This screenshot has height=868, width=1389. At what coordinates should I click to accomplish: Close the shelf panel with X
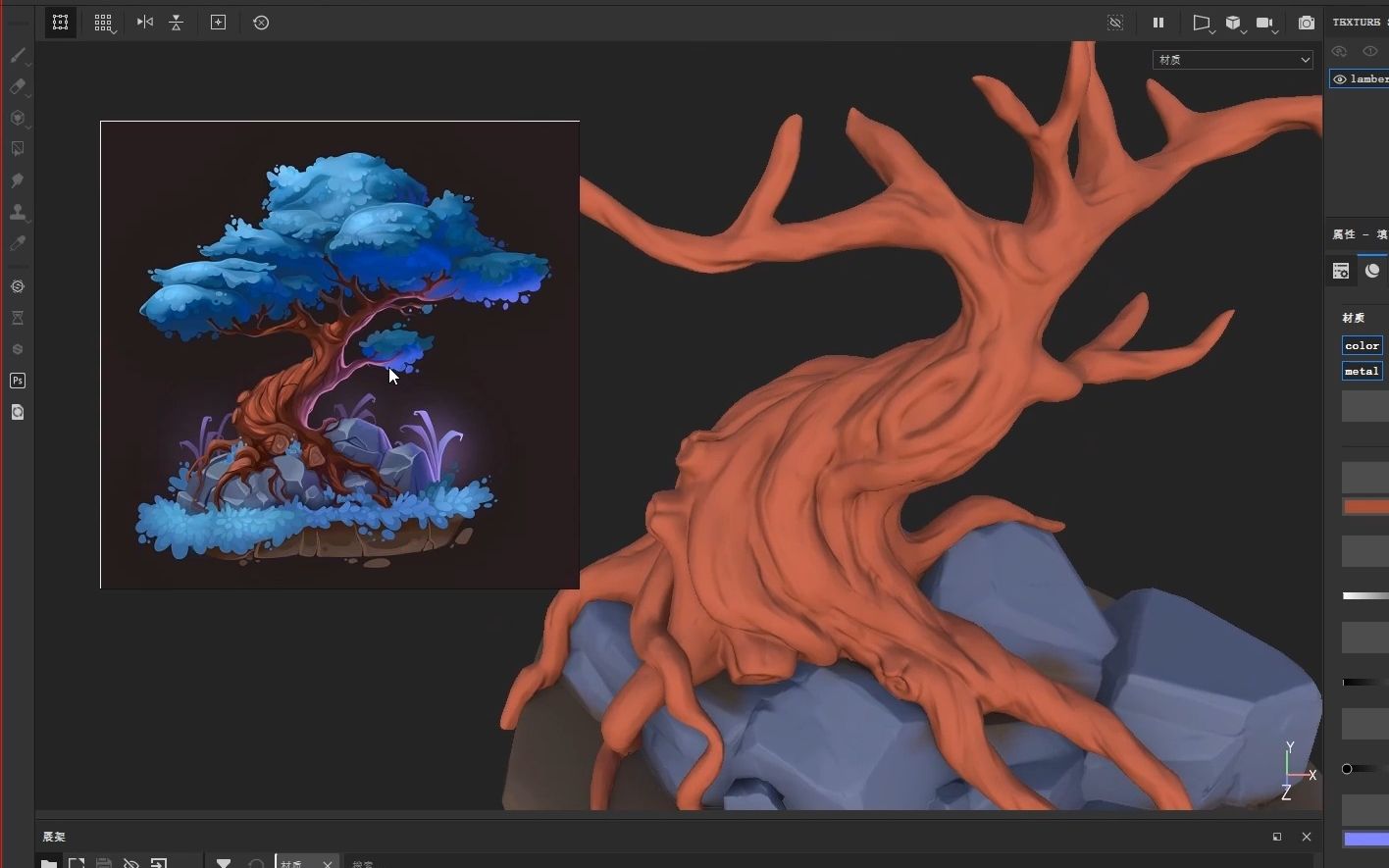(1307, 837)
